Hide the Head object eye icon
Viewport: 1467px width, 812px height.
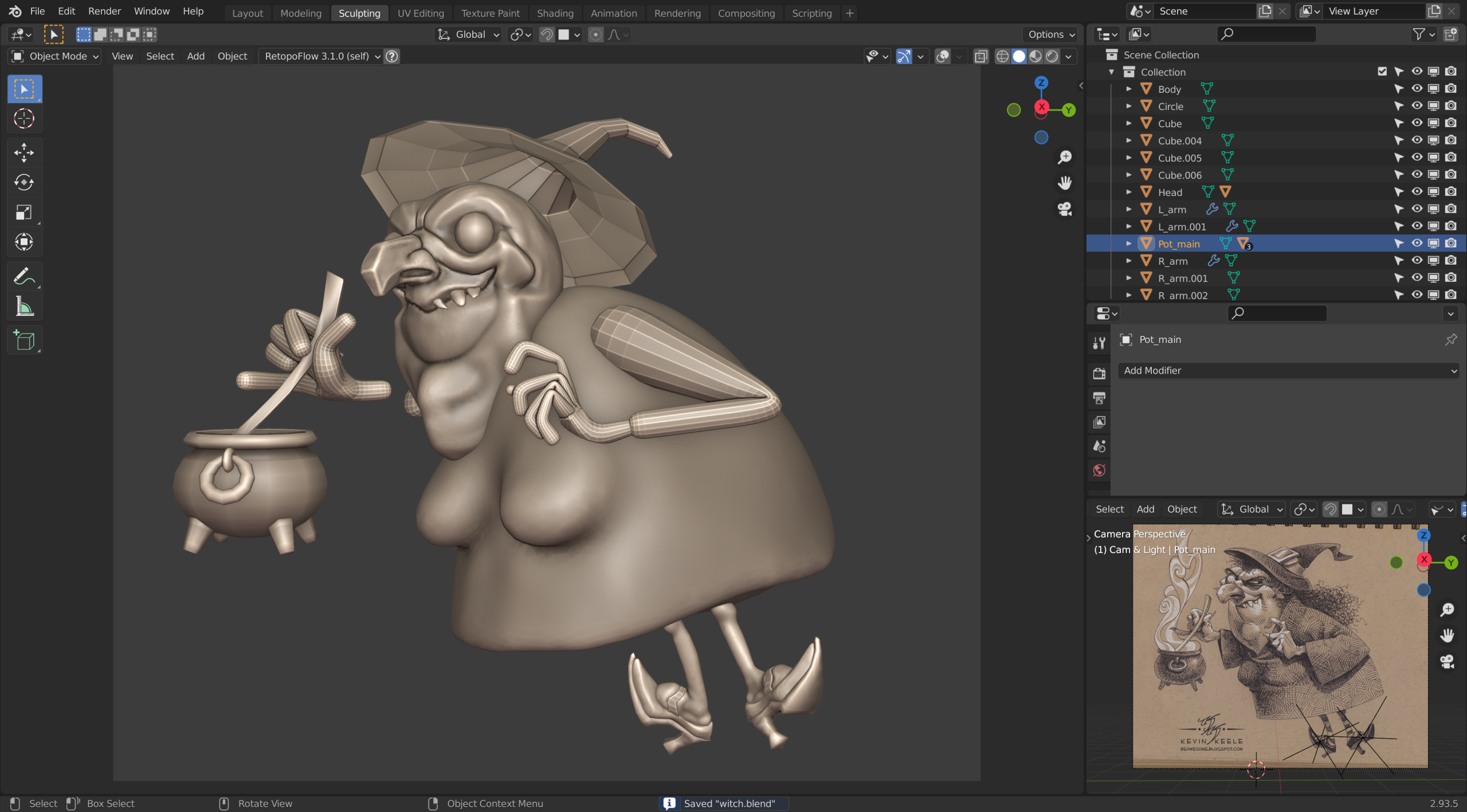tap(1417, 192)
